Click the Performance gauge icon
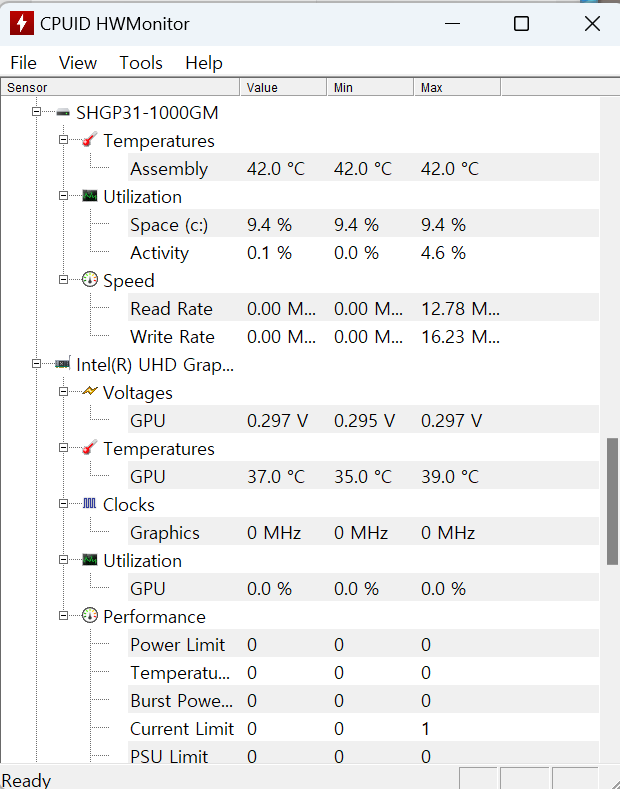Screen dimensions: 620x789 coord(90,616)
